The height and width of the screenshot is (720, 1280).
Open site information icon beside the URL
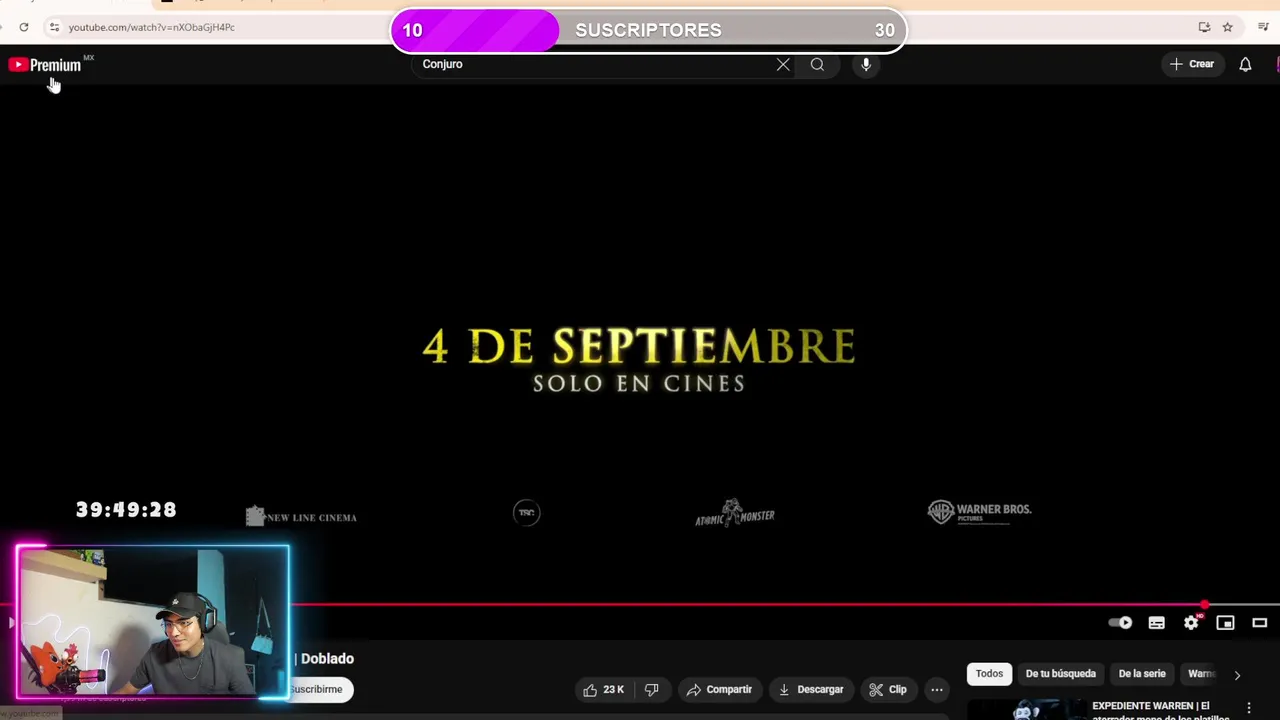click(x=54, y=27)
